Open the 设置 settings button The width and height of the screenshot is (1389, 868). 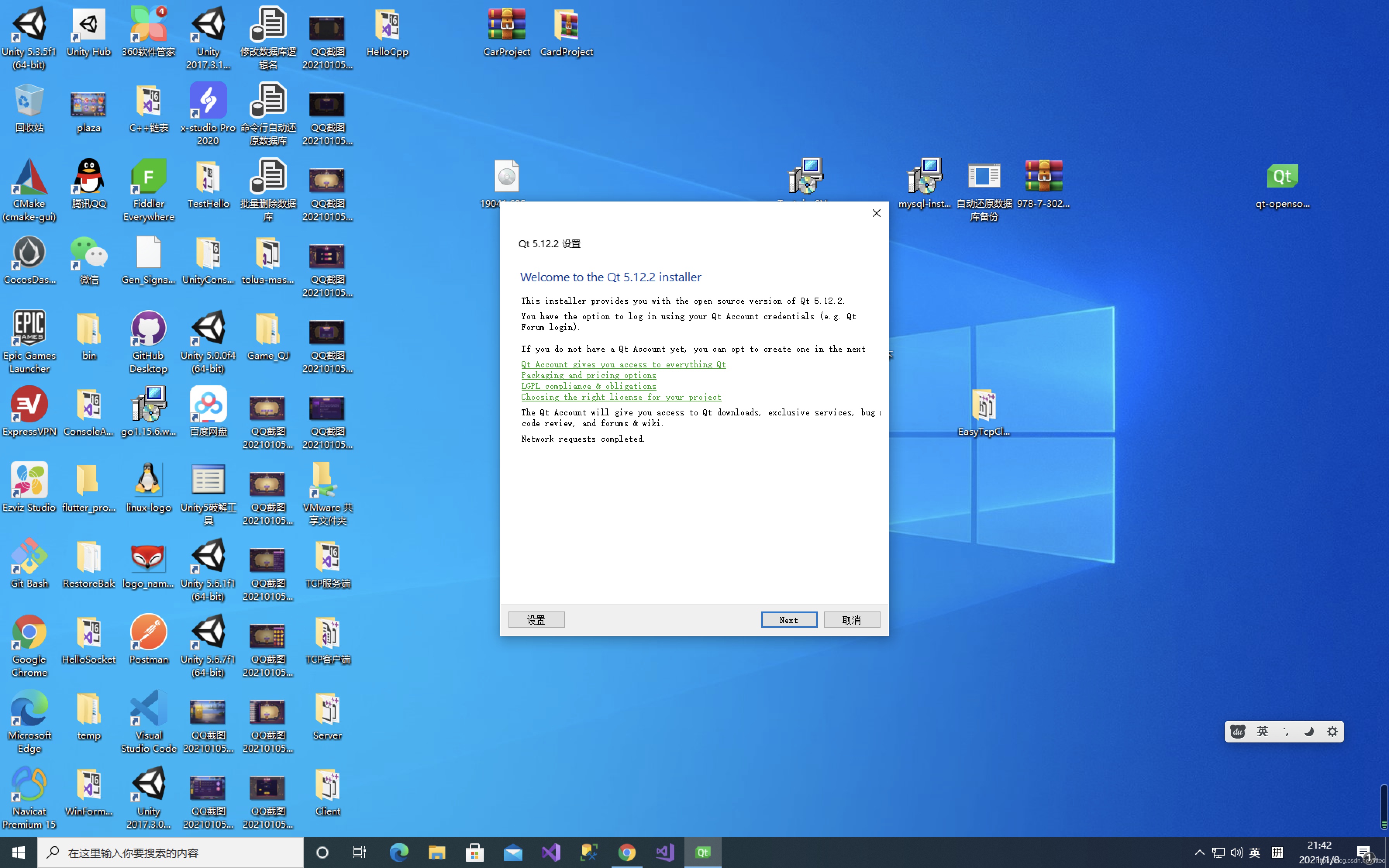pos(536,620)
